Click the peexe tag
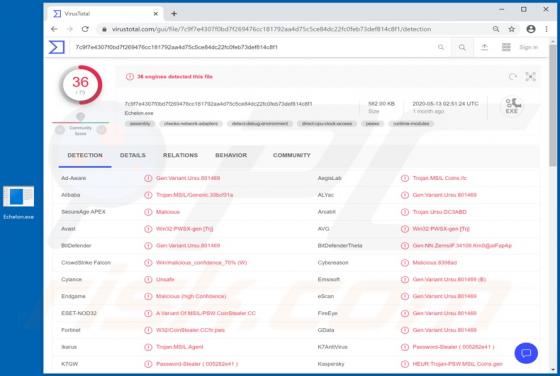This screenshot has width=560, height=376. point(372,124)
